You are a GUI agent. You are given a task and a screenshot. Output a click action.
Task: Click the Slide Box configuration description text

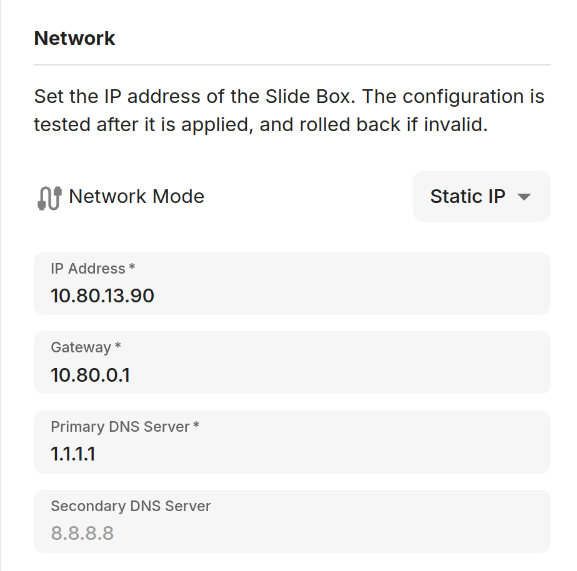(289, 110)
